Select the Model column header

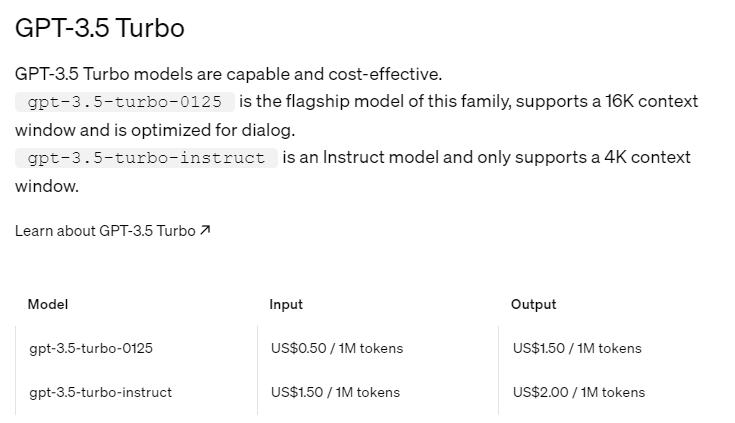coord(48,304)
